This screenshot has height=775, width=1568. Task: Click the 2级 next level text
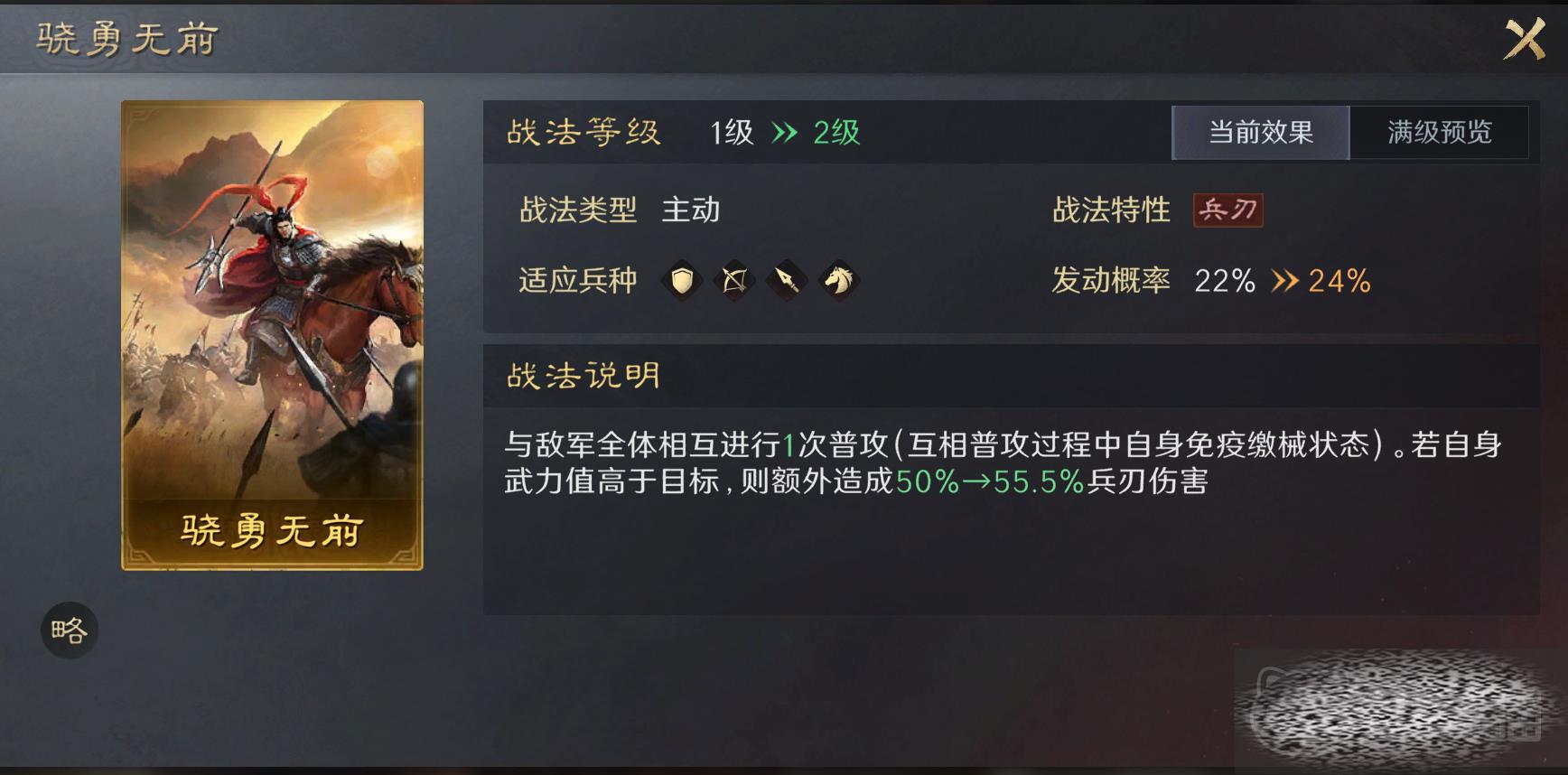[836, 133]
